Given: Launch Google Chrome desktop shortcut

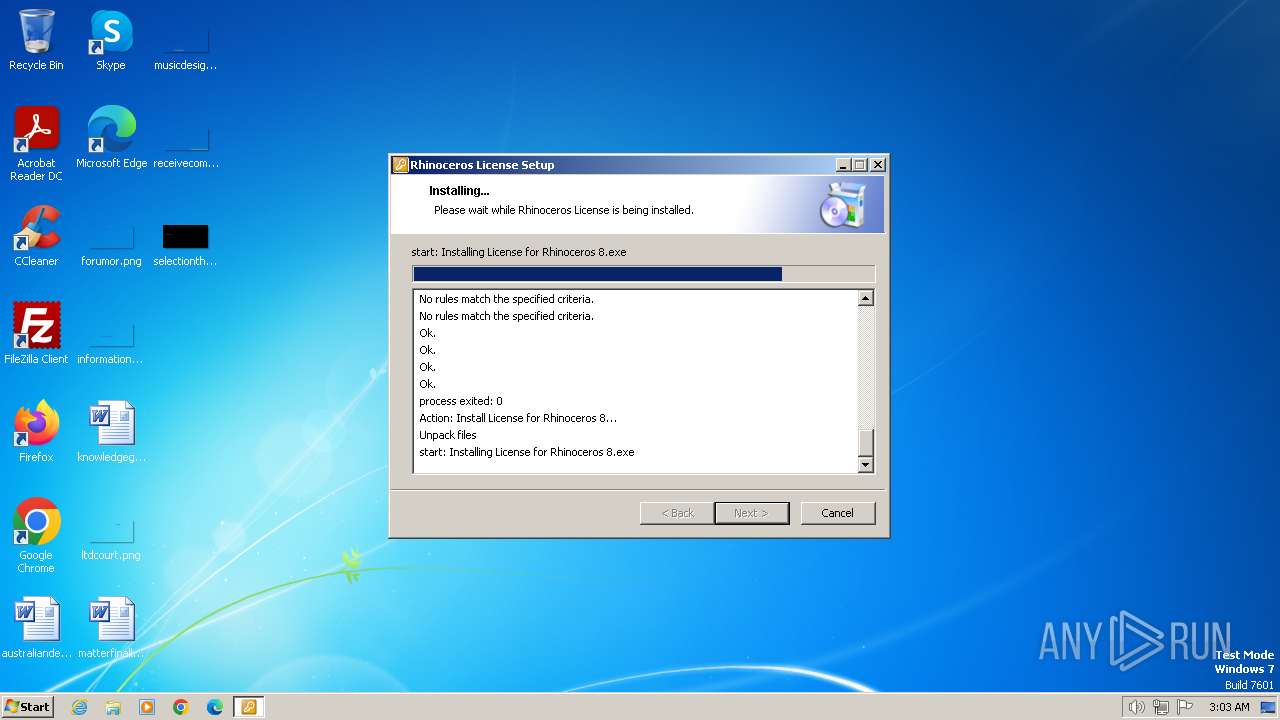Looking at the screenshot, I should (36, 536).
